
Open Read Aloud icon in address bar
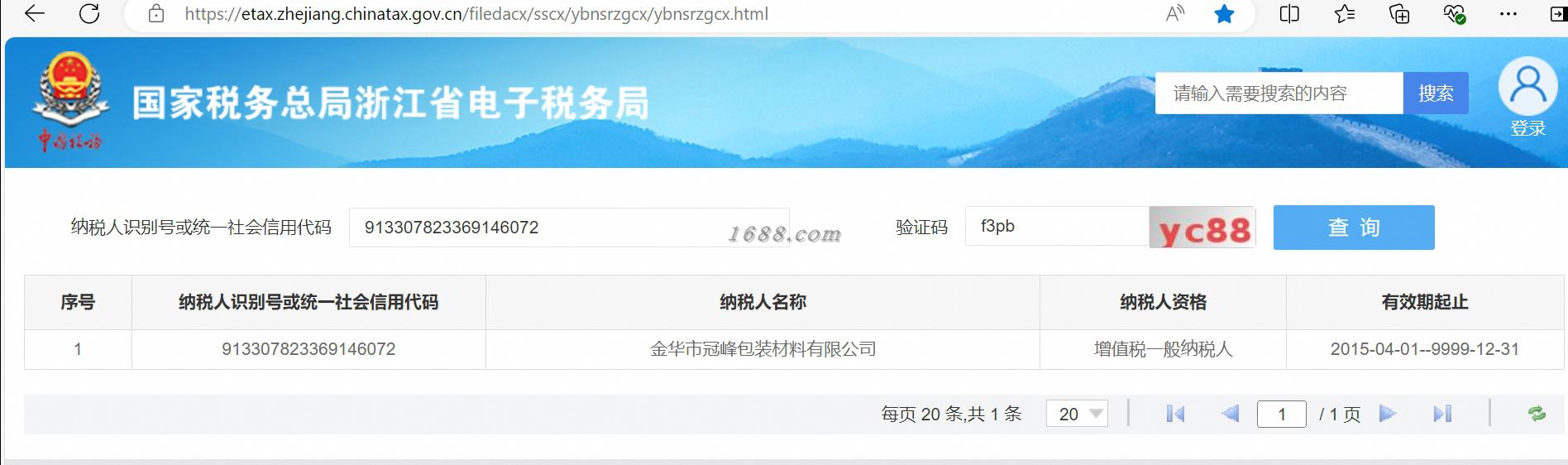coord(1175,13)
